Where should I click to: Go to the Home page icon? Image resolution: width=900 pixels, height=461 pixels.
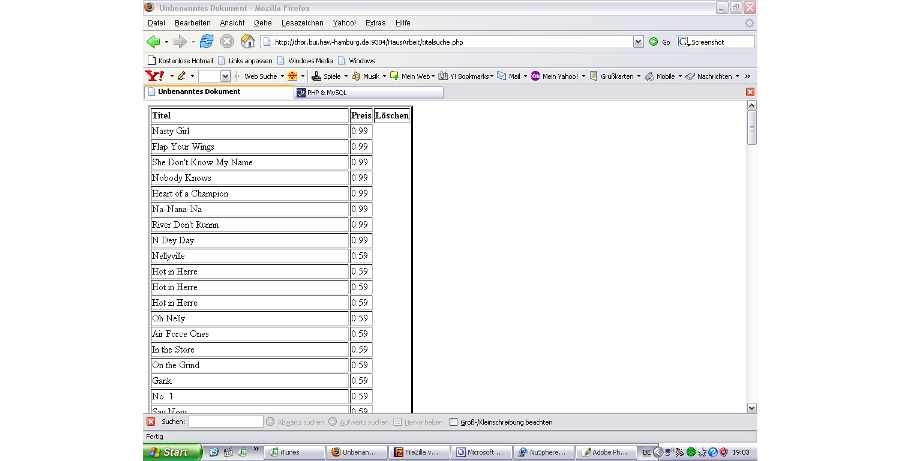247,42
